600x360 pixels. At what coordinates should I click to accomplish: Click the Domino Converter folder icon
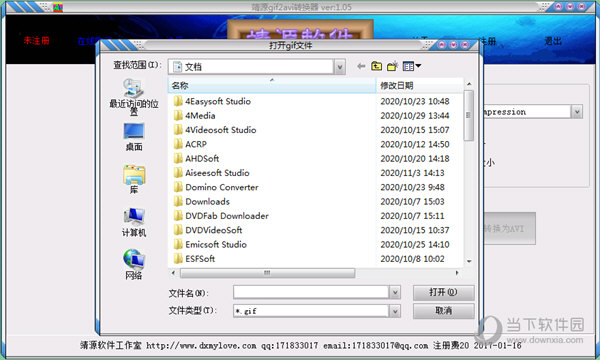(178, 187)
